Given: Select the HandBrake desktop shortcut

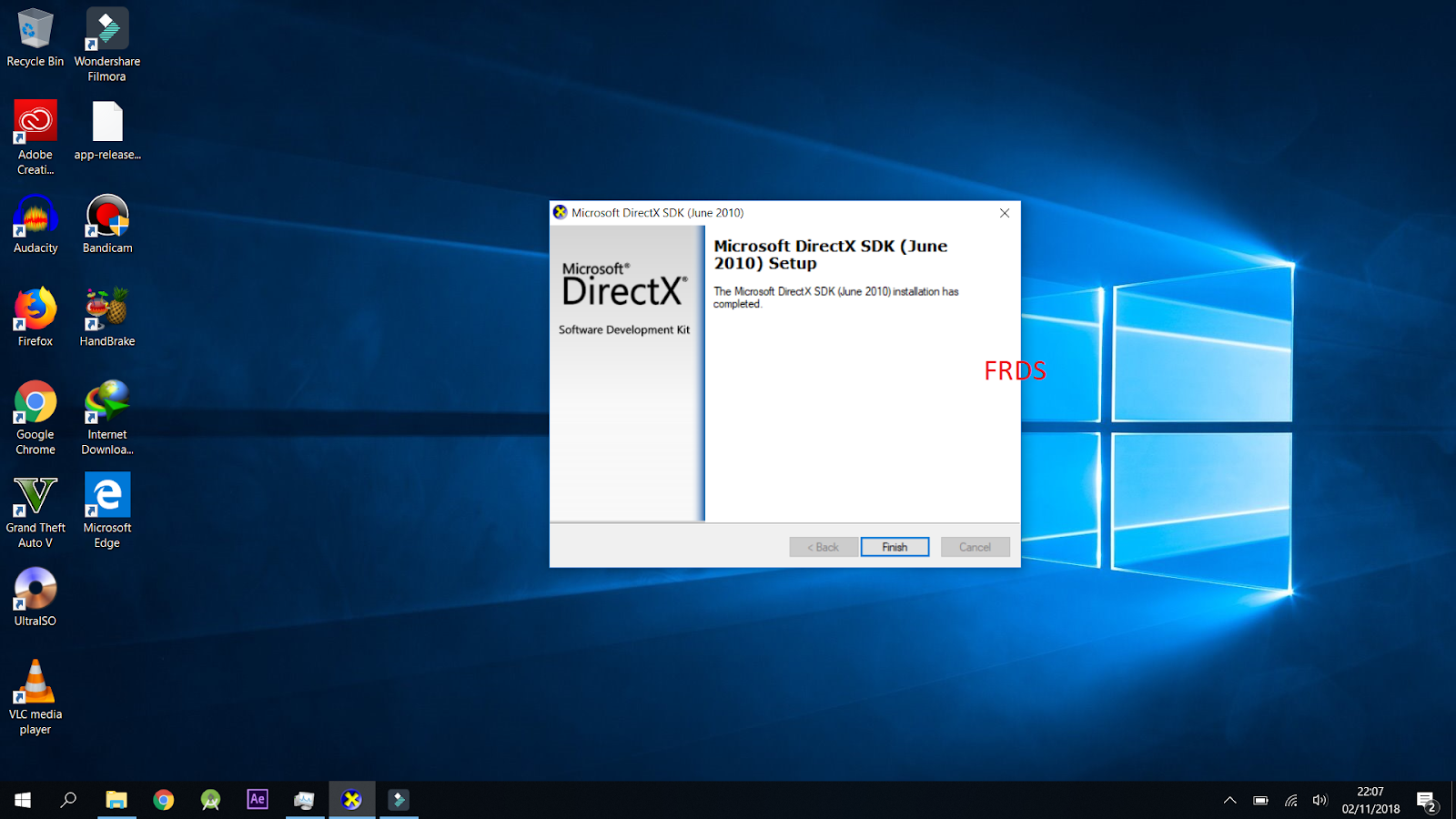Looking at the screenshot, I should click(107, 318).
